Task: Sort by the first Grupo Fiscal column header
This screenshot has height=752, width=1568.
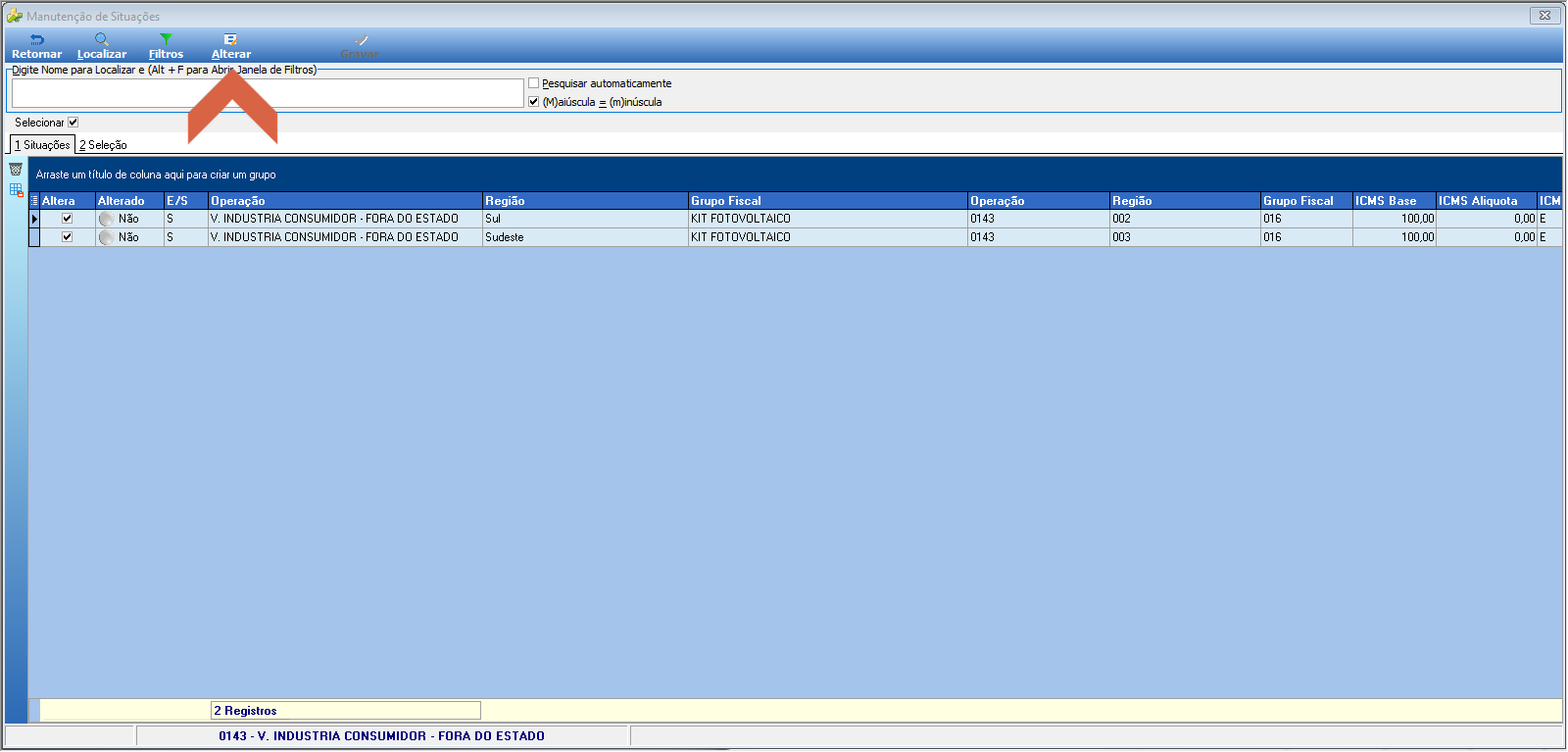Action: [827, 201]
